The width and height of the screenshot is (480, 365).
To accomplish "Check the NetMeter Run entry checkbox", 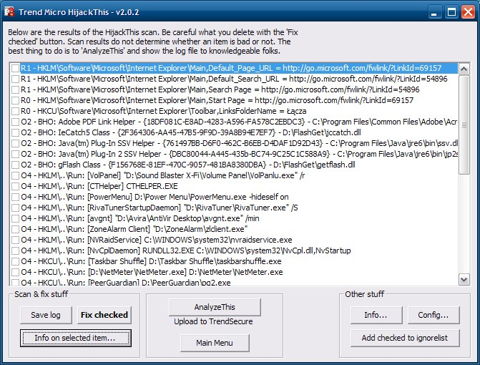I will pos(15,272).
